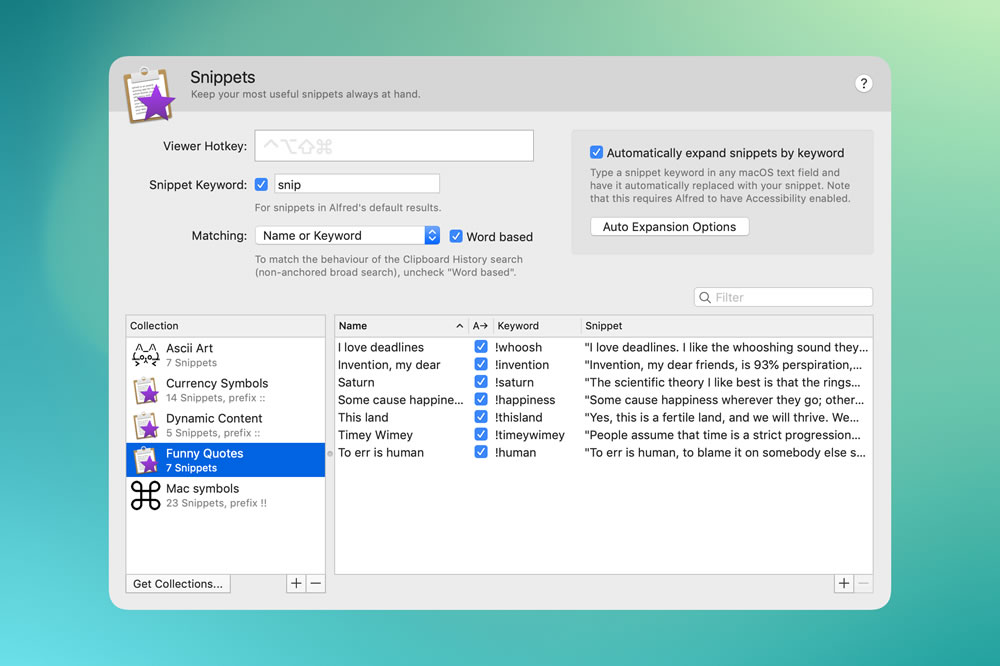Image resolution: width=1000 pixels, height=666 pixels.
Task: Toggle auto-expand for !saturn snippet
Action: [x=481, y=381]
